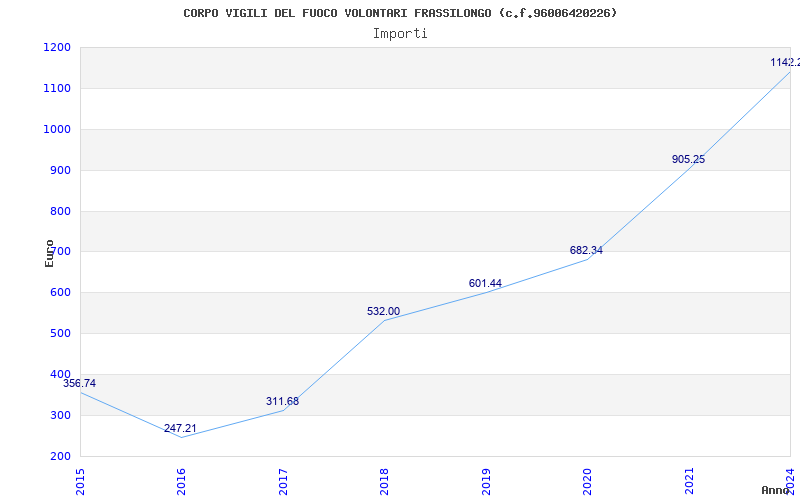Select the 311.68 data label
This screenshot has width=800, height=500.
click(x=282, y=401)
